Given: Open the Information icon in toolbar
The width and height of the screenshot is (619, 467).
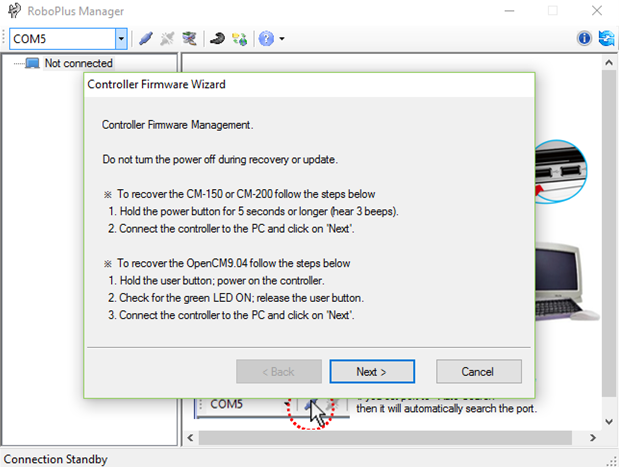Looking at the screenshot, I should [x=584, y=38].
